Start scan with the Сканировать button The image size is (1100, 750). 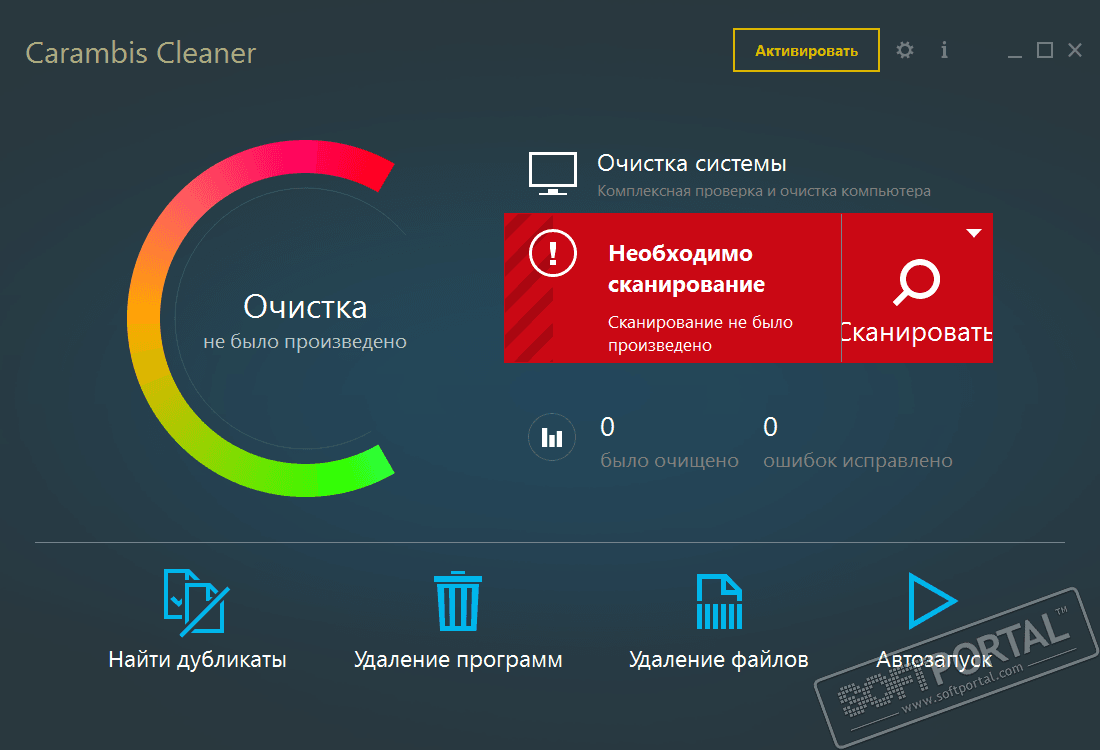[917, 288]
